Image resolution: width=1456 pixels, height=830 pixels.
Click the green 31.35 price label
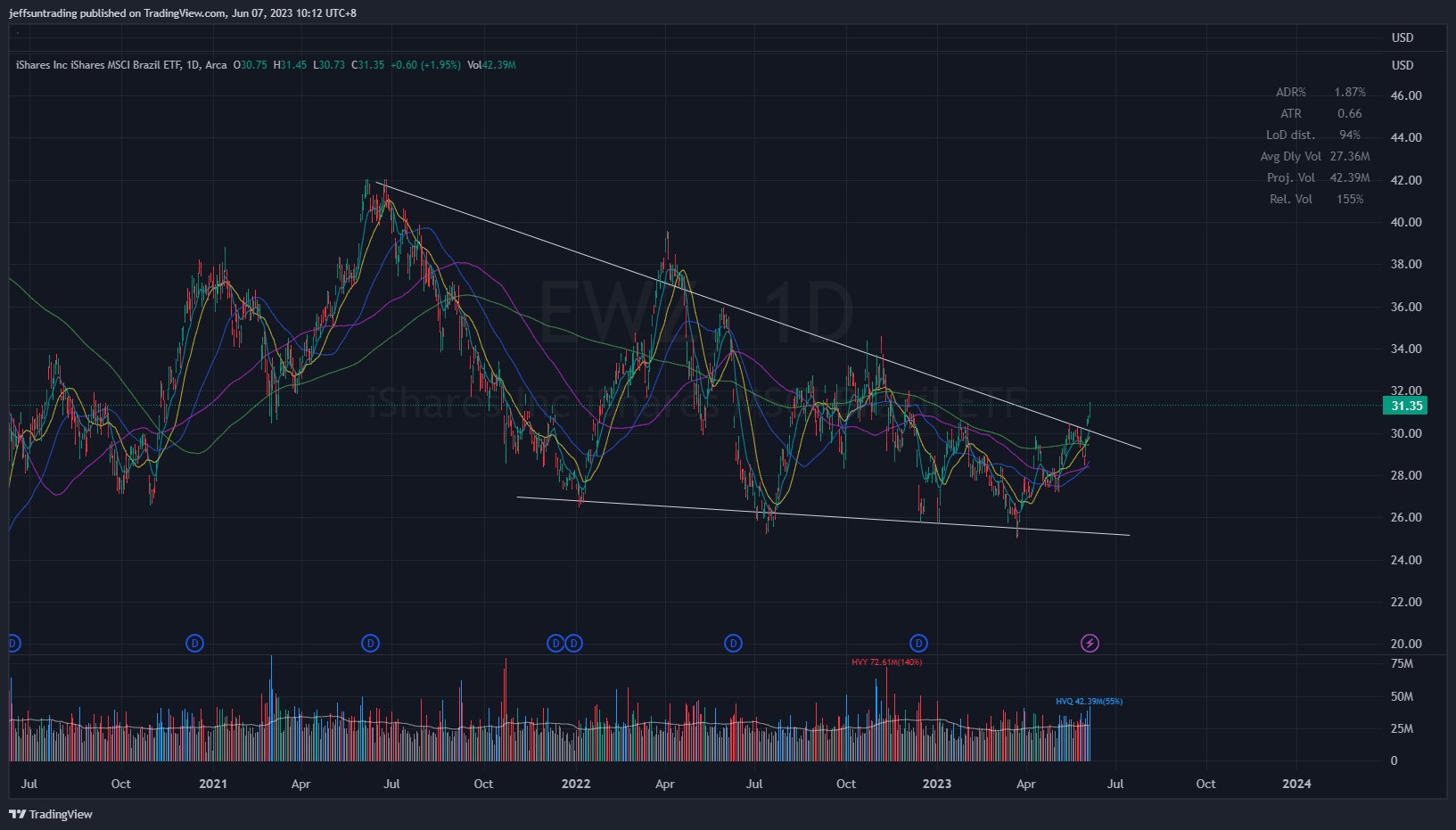point(1406,406)
